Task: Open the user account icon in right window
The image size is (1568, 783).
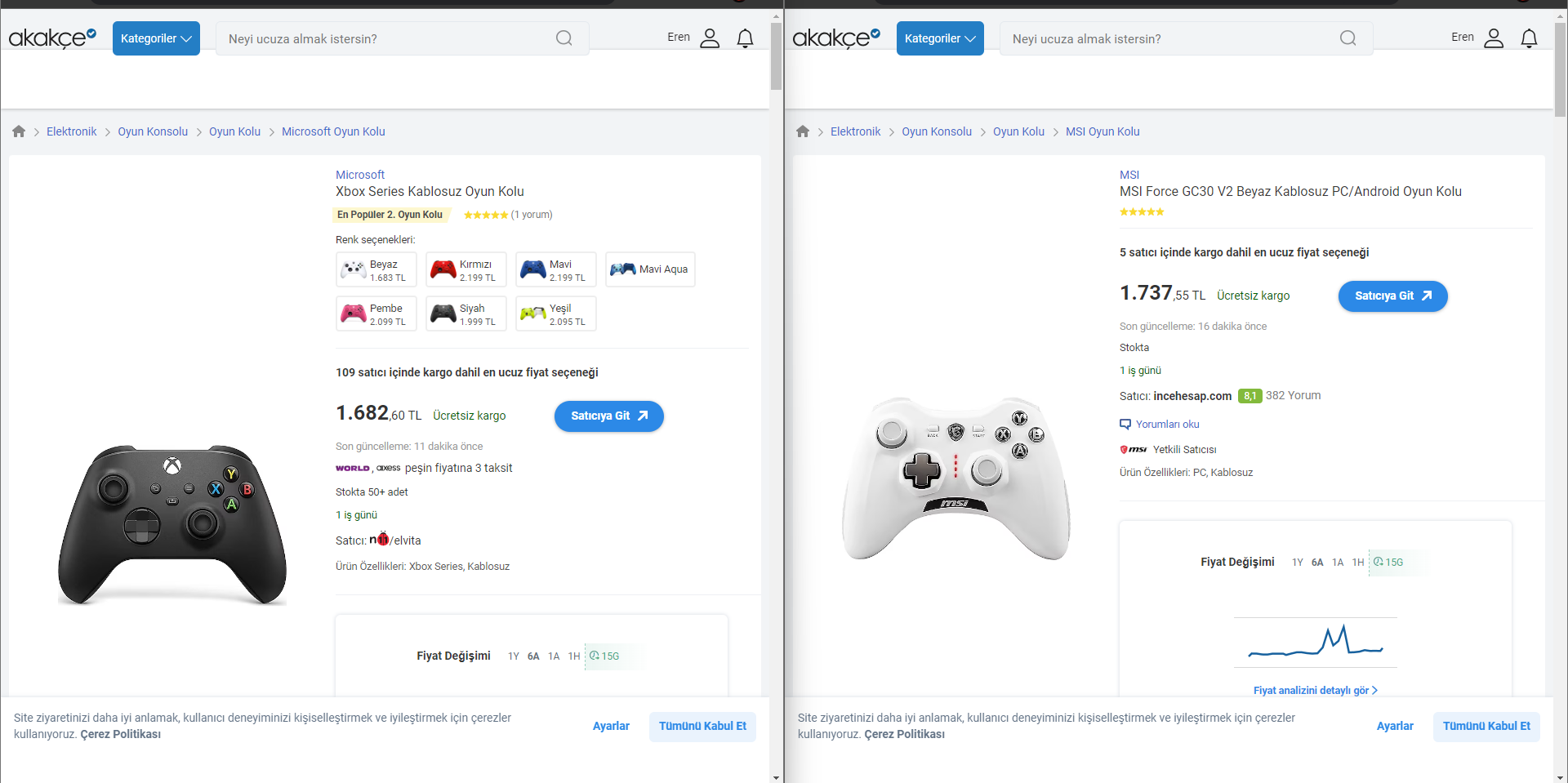Action: click(x=1494, y=38)
